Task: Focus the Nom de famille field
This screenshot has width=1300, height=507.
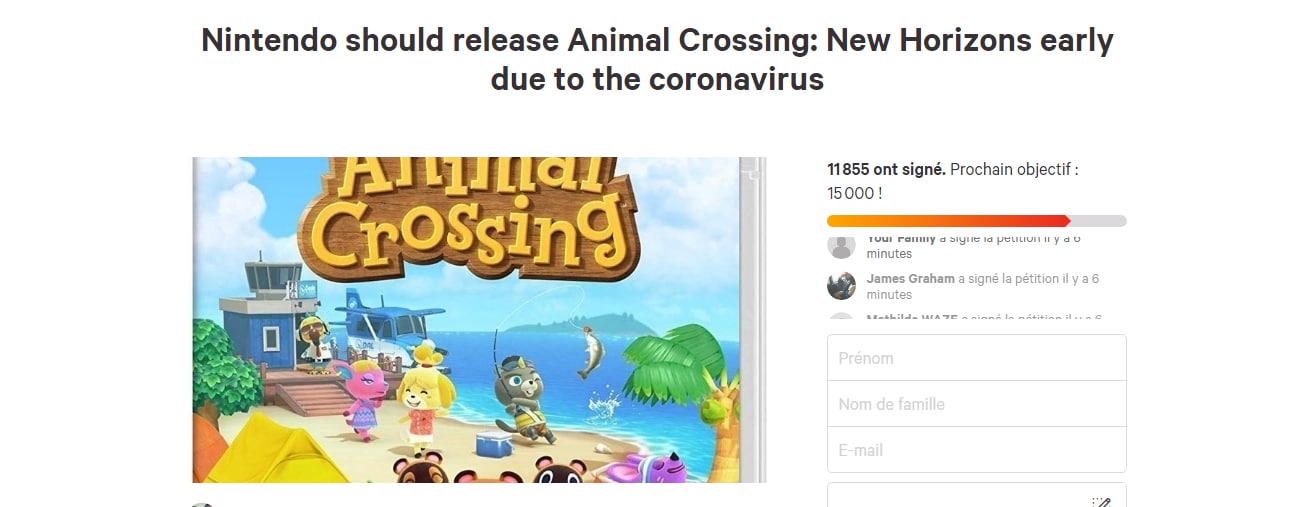Action: 976,404
